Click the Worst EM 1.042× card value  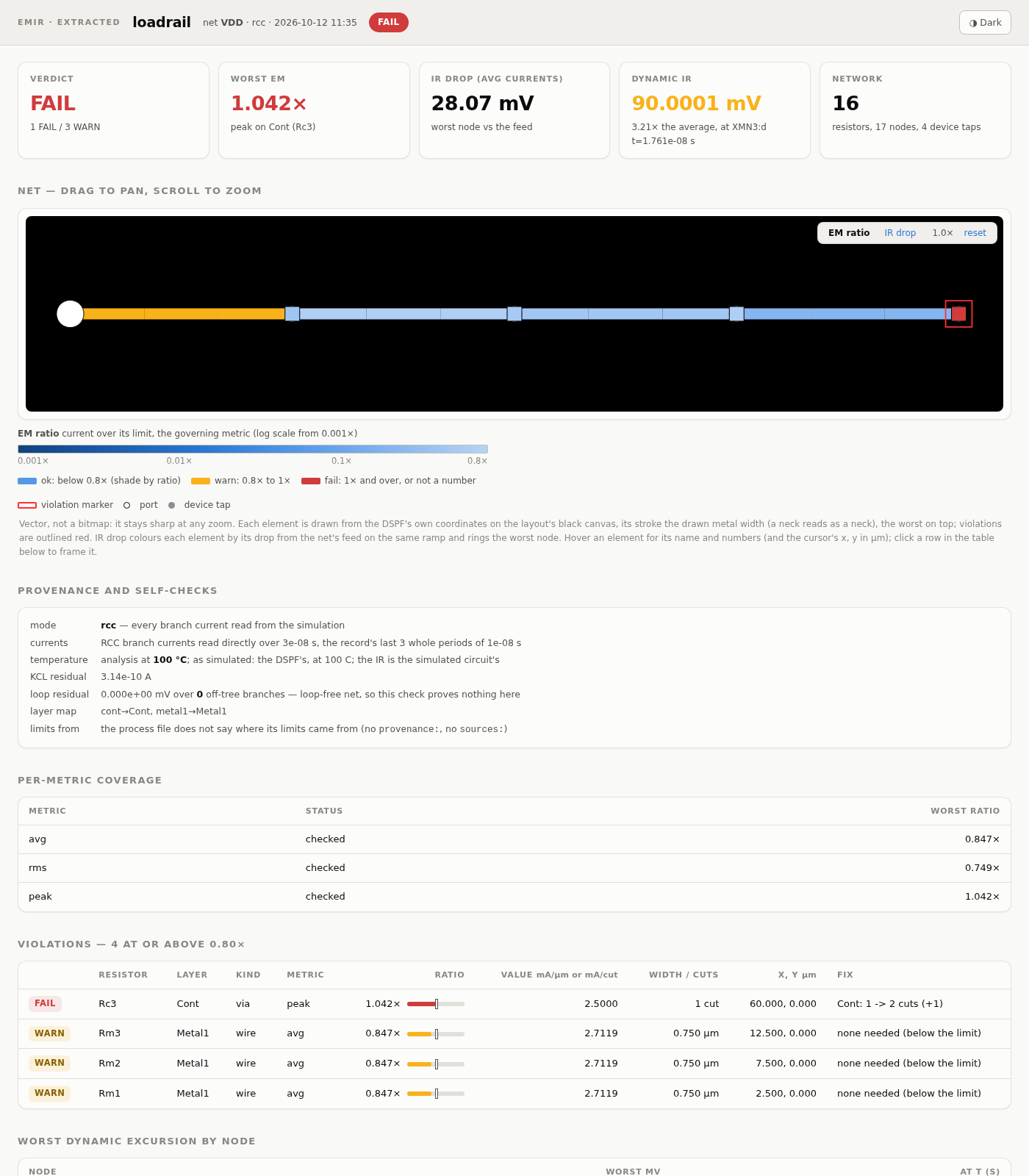point(268,104)
